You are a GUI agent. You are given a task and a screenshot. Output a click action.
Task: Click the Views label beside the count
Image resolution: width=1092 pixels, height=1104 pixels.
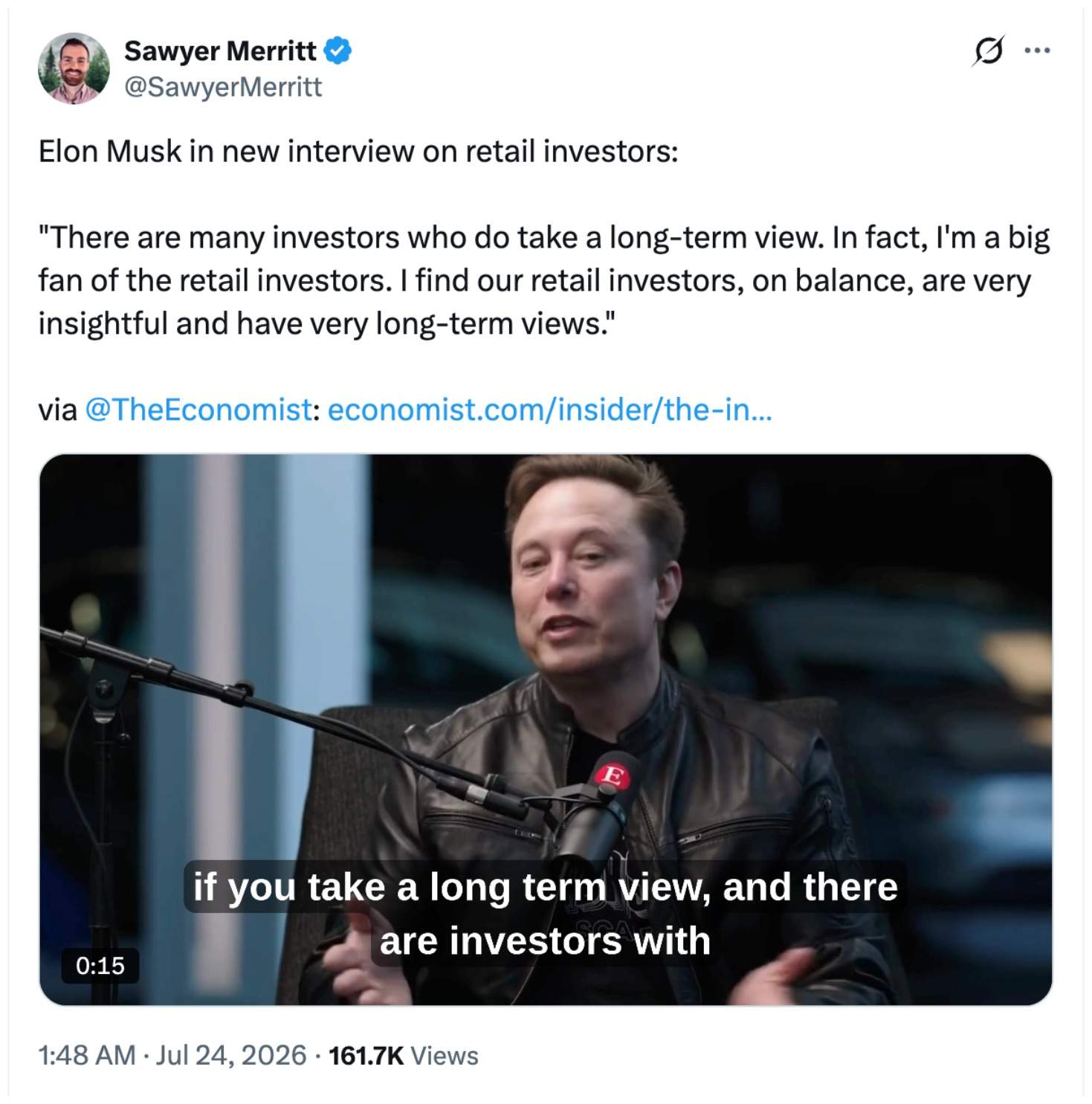(445, 1055)
